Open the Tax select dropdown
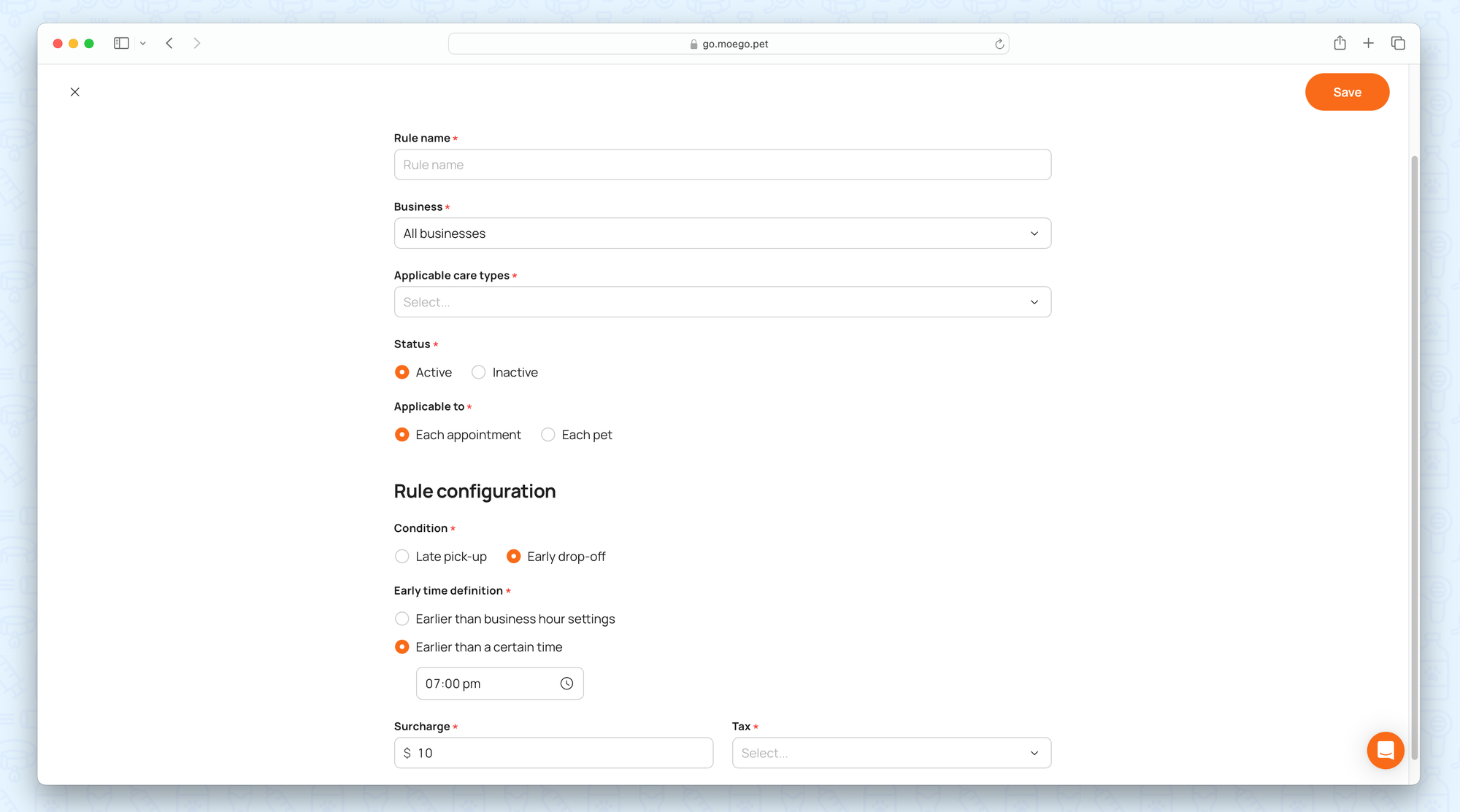This screenshot has height=812, width=1460. pyautogui.click(x=891, y=753)
